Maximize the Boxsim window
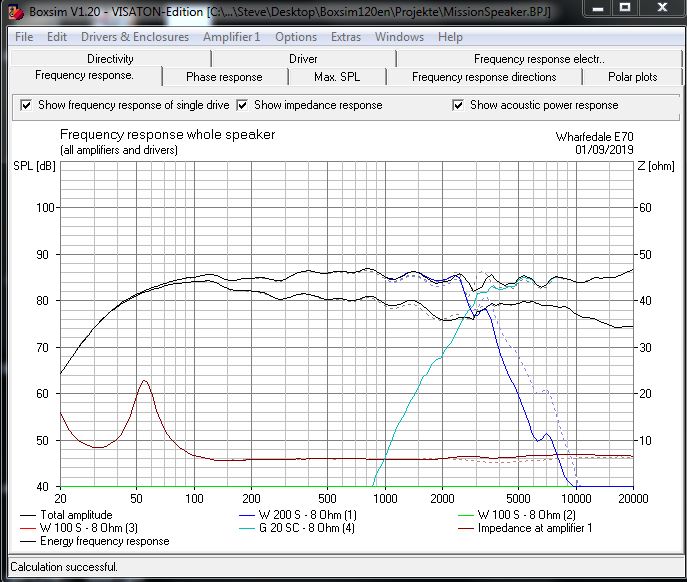687x582 pixels. (625, 7)
